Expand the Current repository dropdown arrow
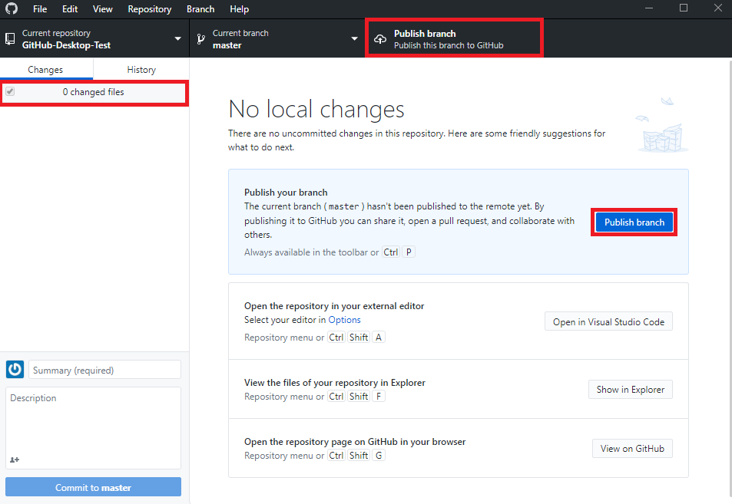This screenshot has width=732, height=504. tap(177, 39)
